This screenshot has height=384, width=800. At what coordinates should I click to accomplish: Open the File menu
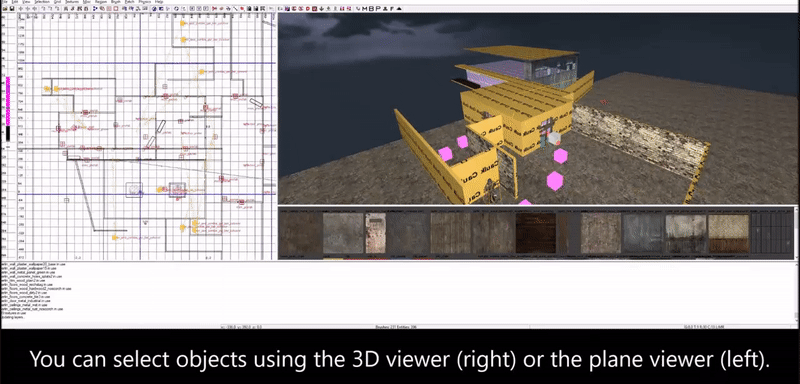[x=4, y=2]
